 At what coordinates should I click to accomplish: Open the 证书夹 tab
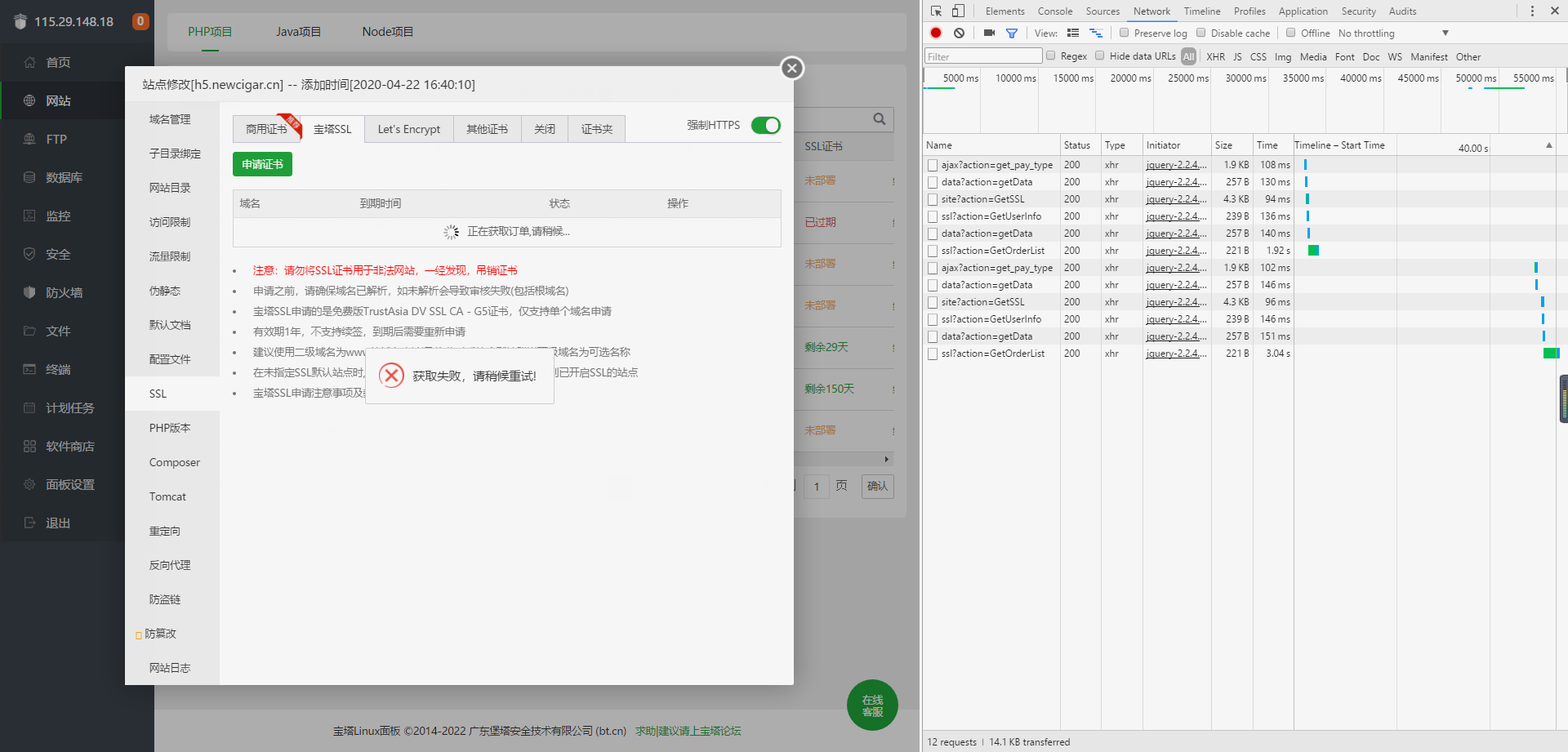(x=597, y=129)
